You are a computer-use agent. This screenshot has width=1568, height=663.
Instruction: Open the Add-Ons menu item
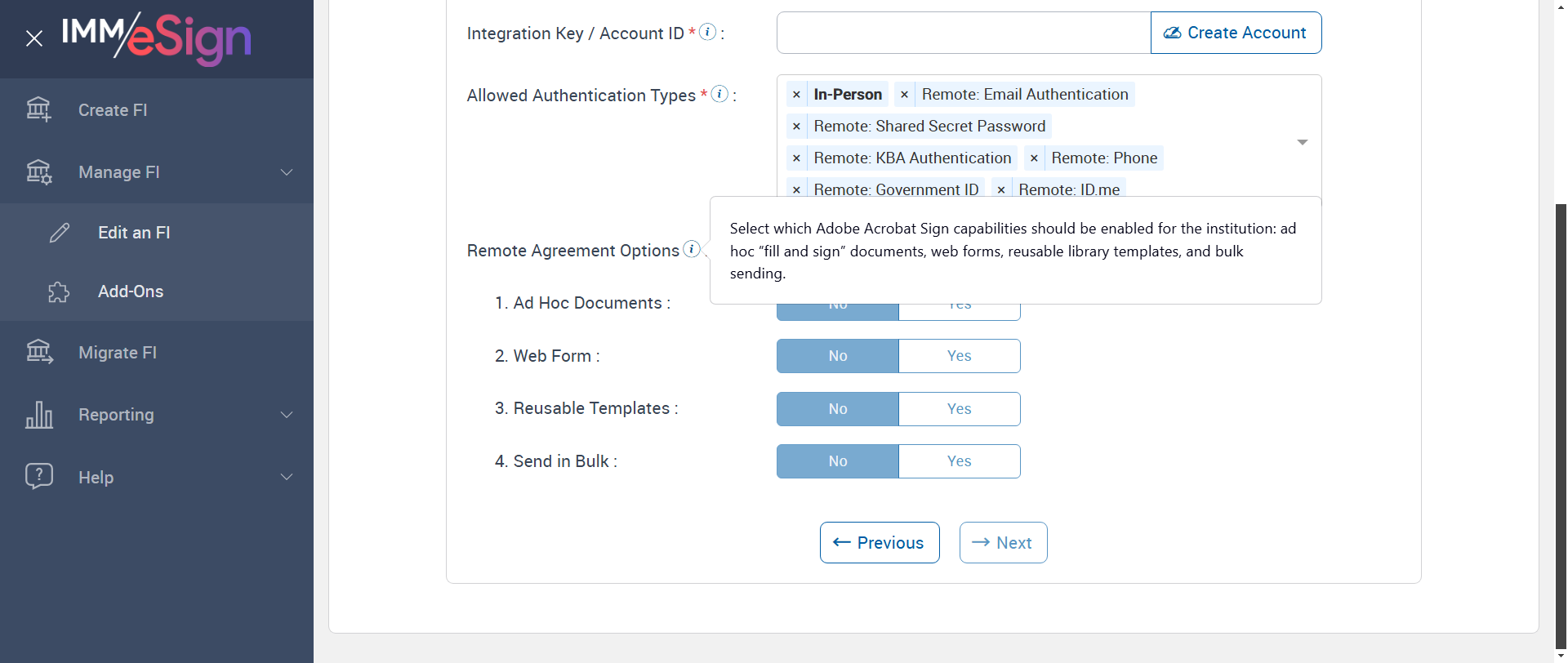[131, 291]
